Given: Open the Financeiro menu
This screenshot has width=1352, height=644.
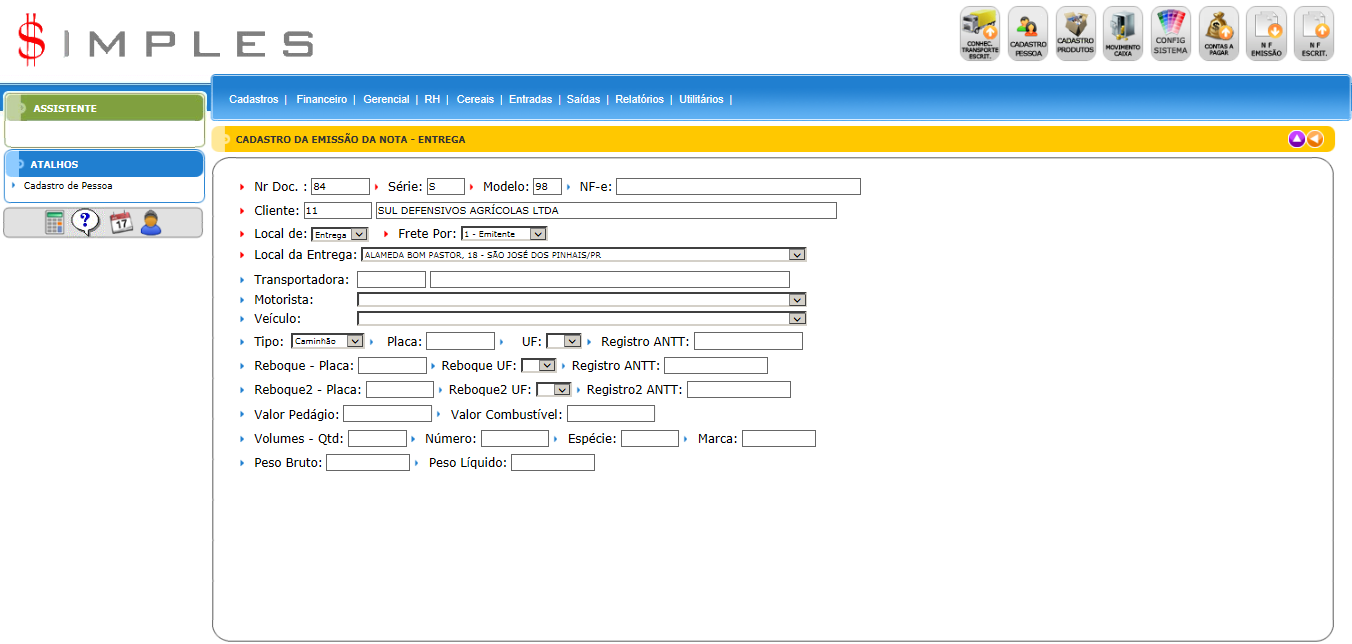Looking at the screenshot, I should click(x=321, y=100).
